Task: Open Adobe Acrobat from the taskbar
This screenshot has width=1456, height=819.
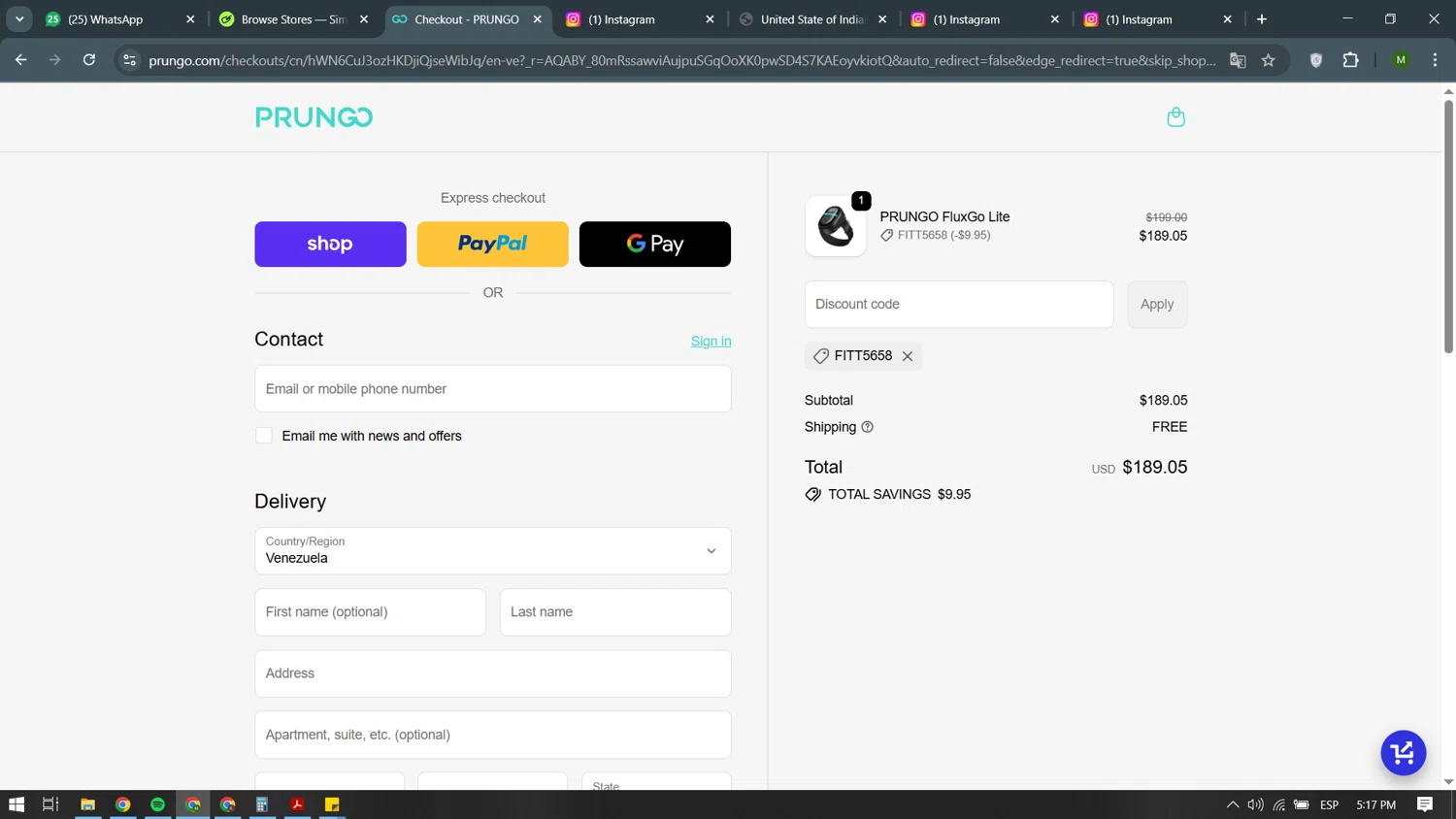Action: pyautogui.click(x=297, y=804)
